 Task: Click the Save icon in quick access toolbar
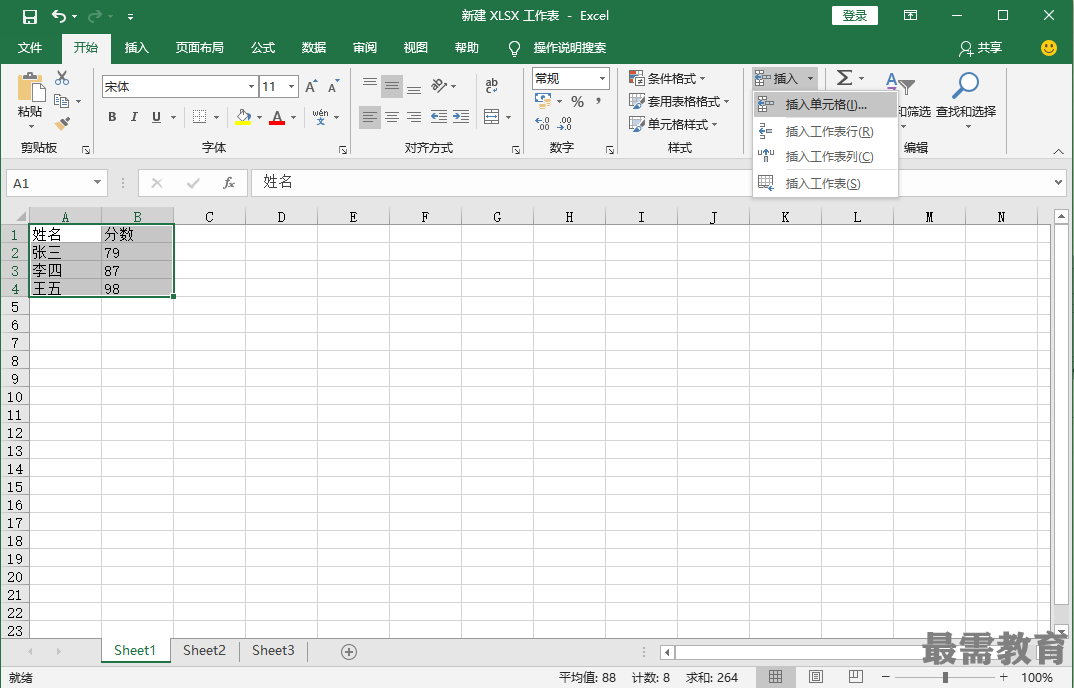coord(29,16)
